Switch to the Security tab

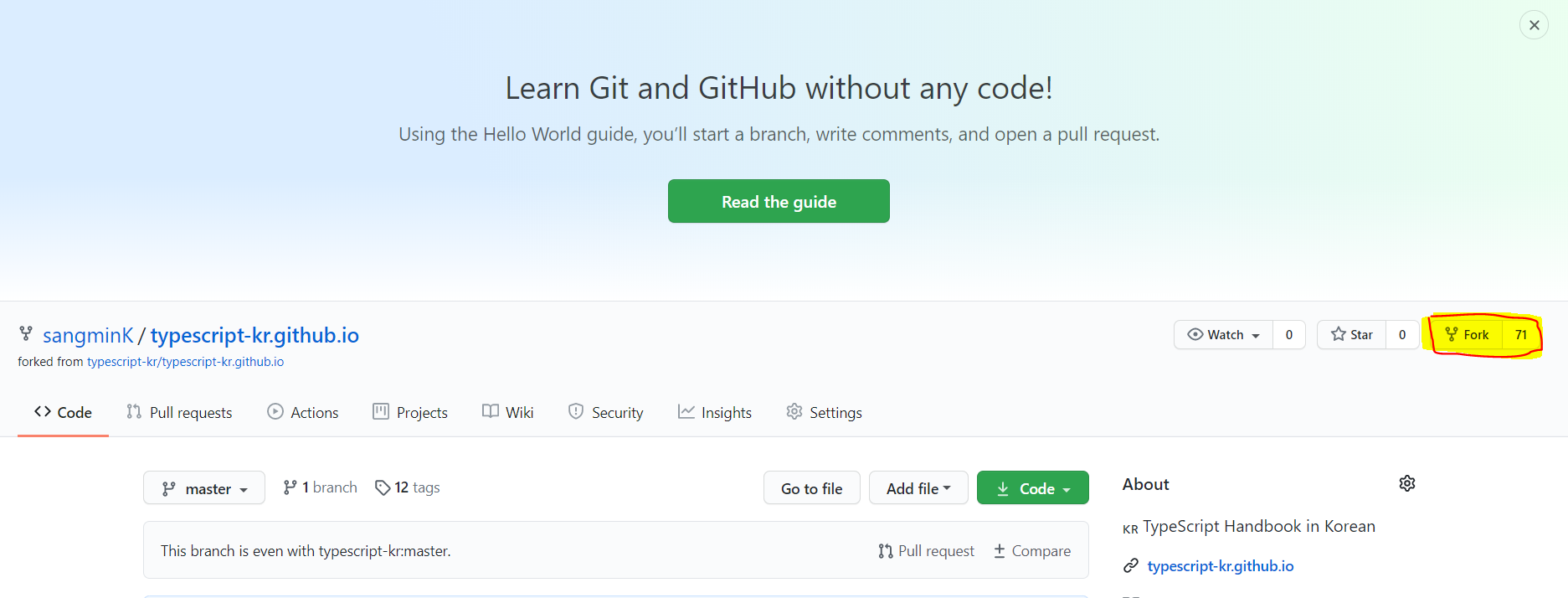605,412
